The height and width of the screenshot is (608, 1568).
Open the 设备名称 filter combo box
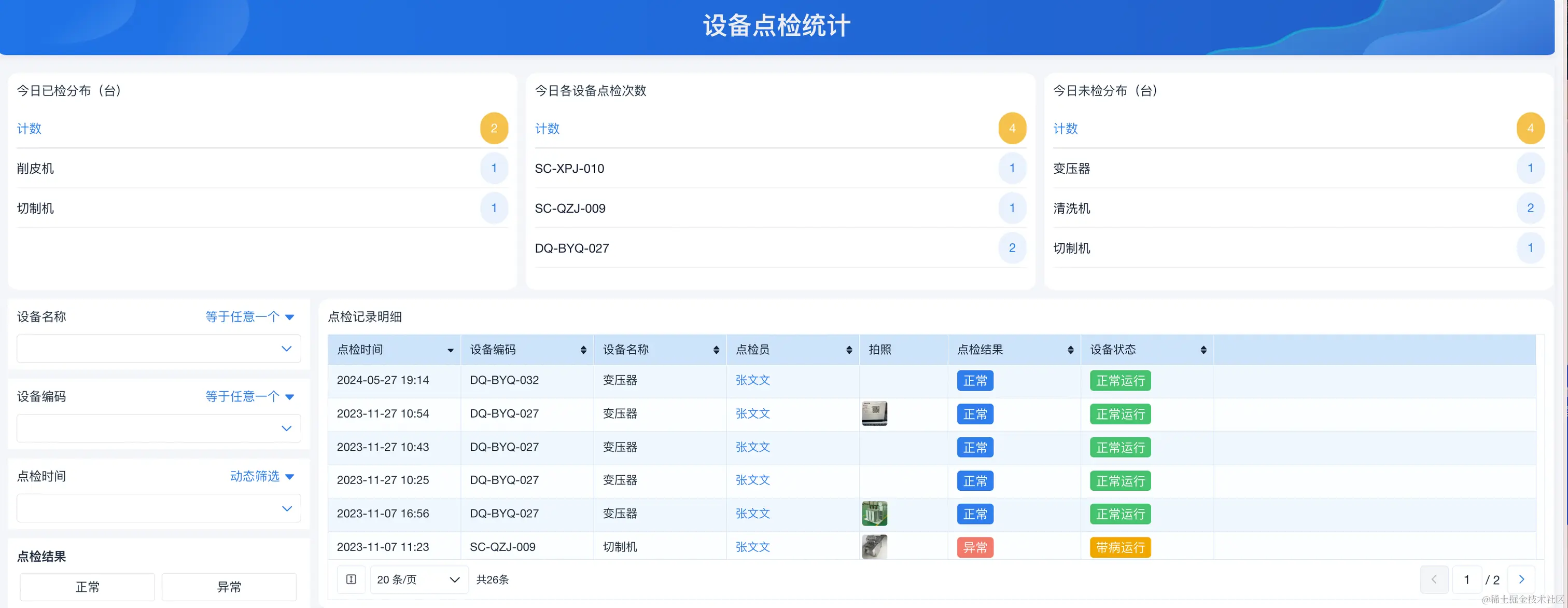(x=159, y=349)
